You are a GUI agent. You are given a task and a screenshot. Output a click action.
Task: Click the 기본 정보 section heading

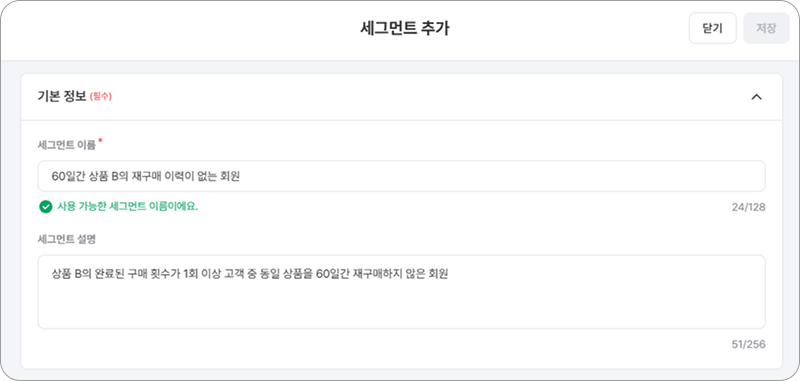pyautogui.click(x=62, y=96)
